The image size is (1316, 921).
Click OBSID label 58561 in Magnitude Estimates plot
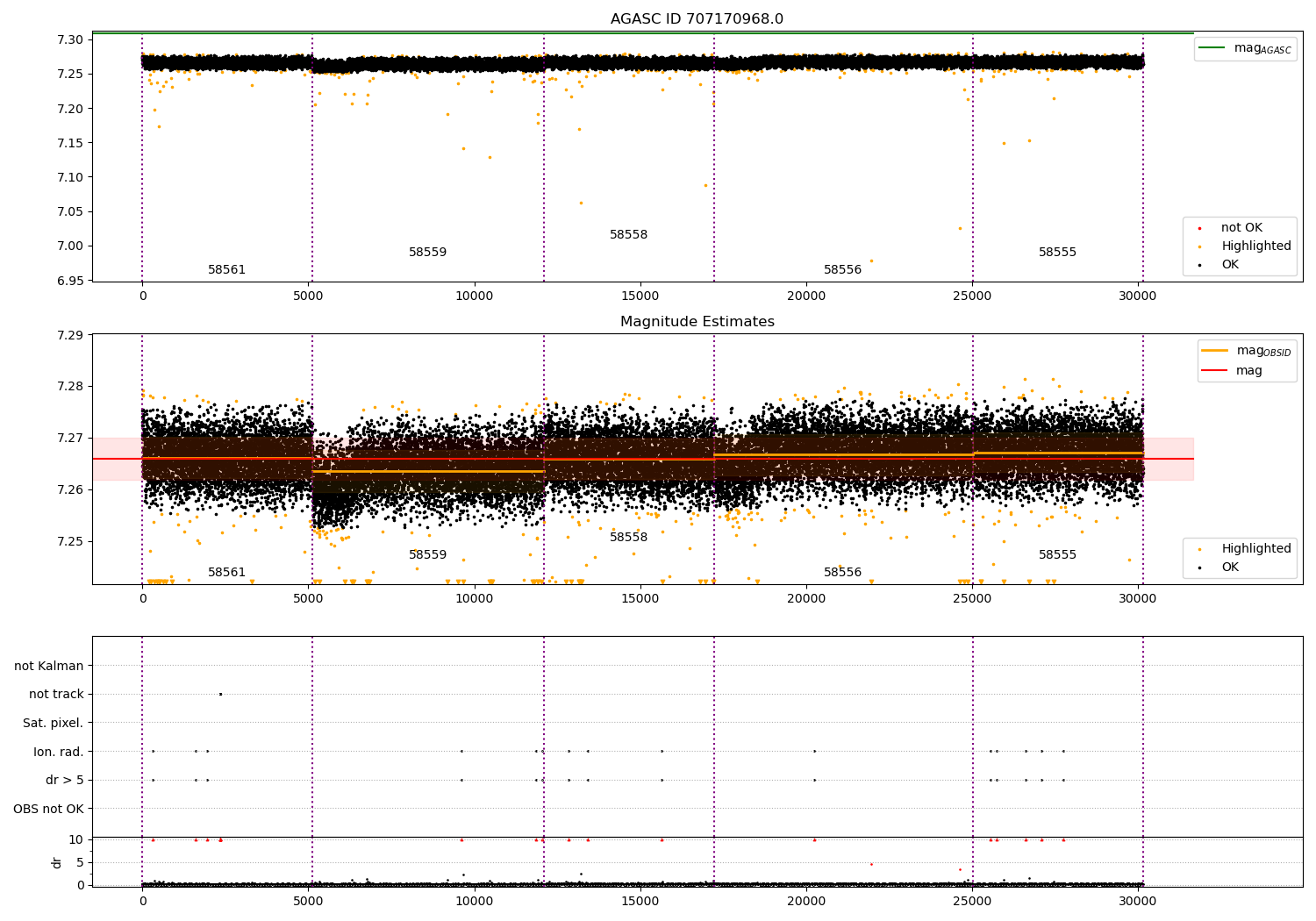coord(226,573)
